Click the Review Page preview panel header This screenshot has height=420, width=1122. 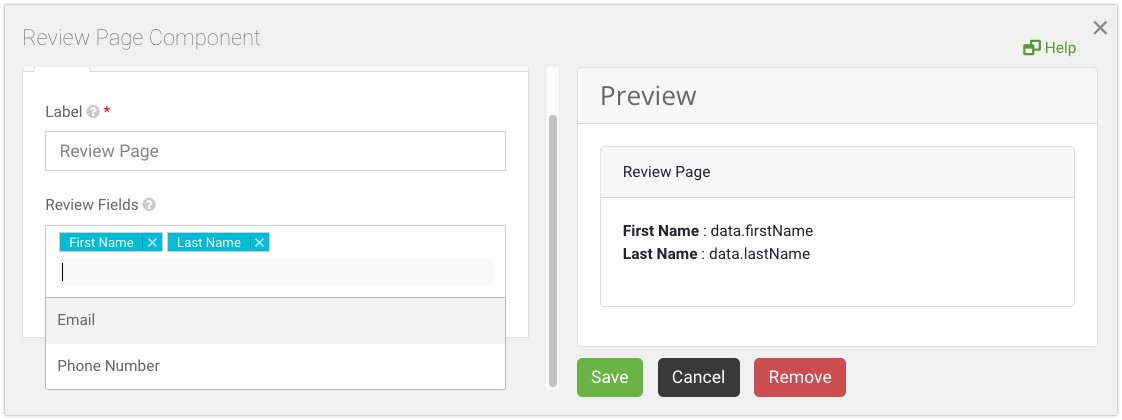(x=836, y=172)
